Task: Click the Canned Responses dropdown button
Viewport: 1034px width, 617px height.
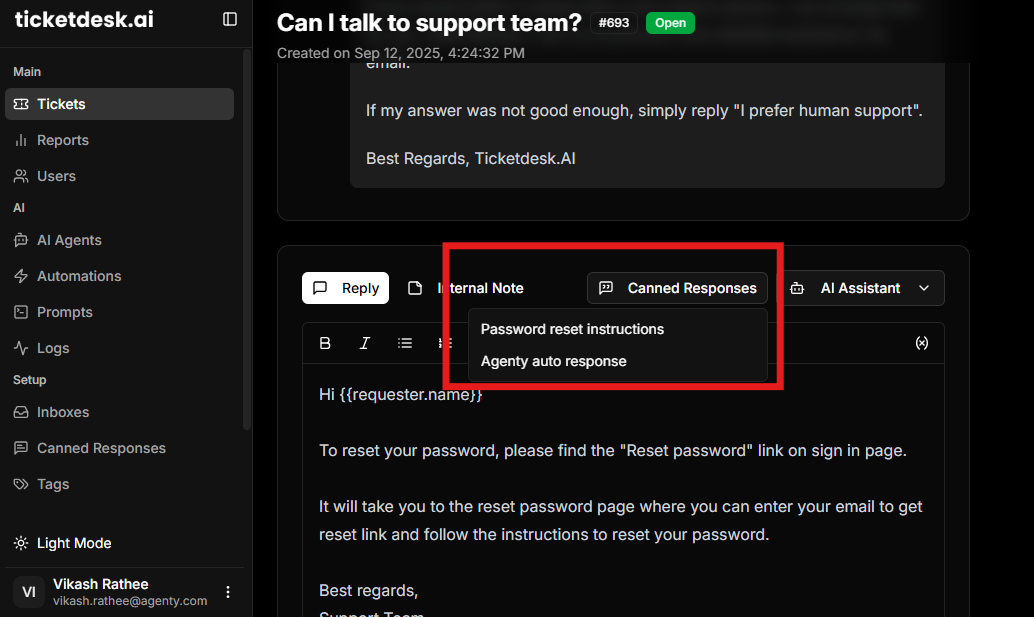Action: pyautogui.click(x=677, y=288)
